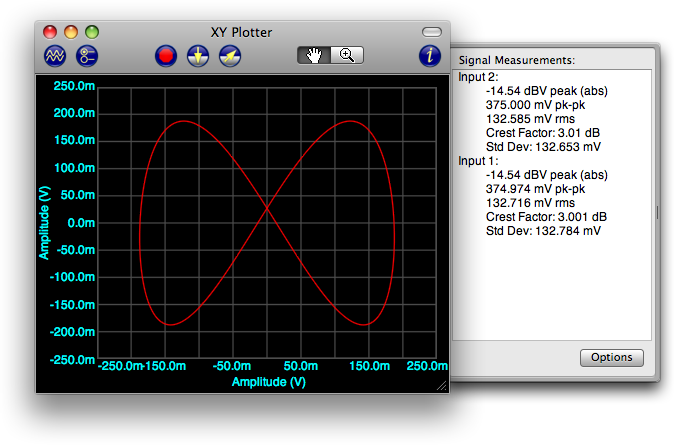
Task: Open the controls settings icon in toolbar
Action: point(87,56)
